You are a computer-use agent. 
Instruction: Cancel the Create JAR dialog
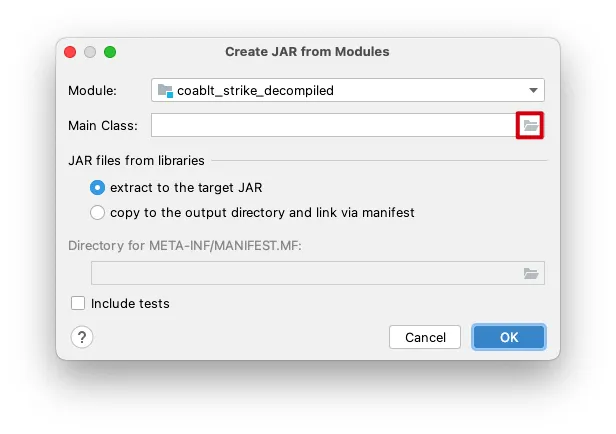(x=425, y=337)
